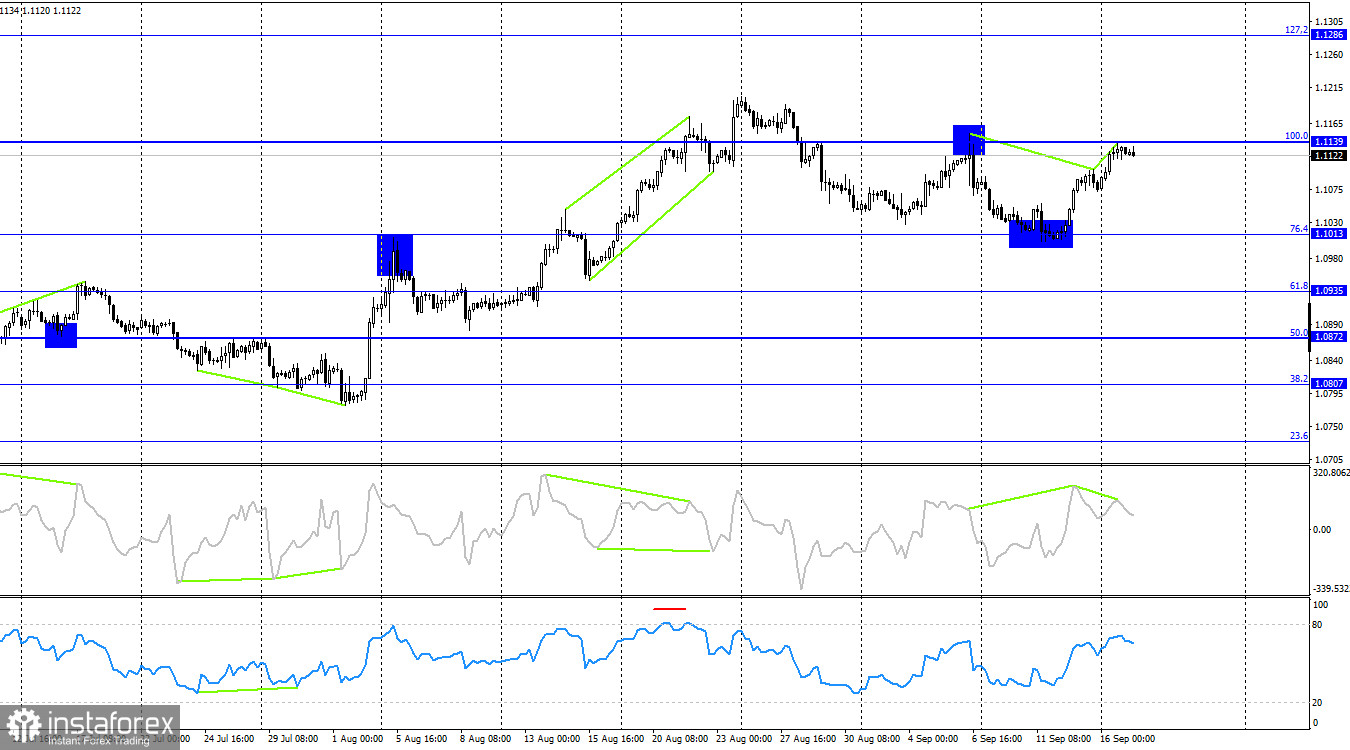Viewport: 1350px width, 750px height.
Task: Click the 23.6 Fibonacci level label
Action: pos(1299,436)
